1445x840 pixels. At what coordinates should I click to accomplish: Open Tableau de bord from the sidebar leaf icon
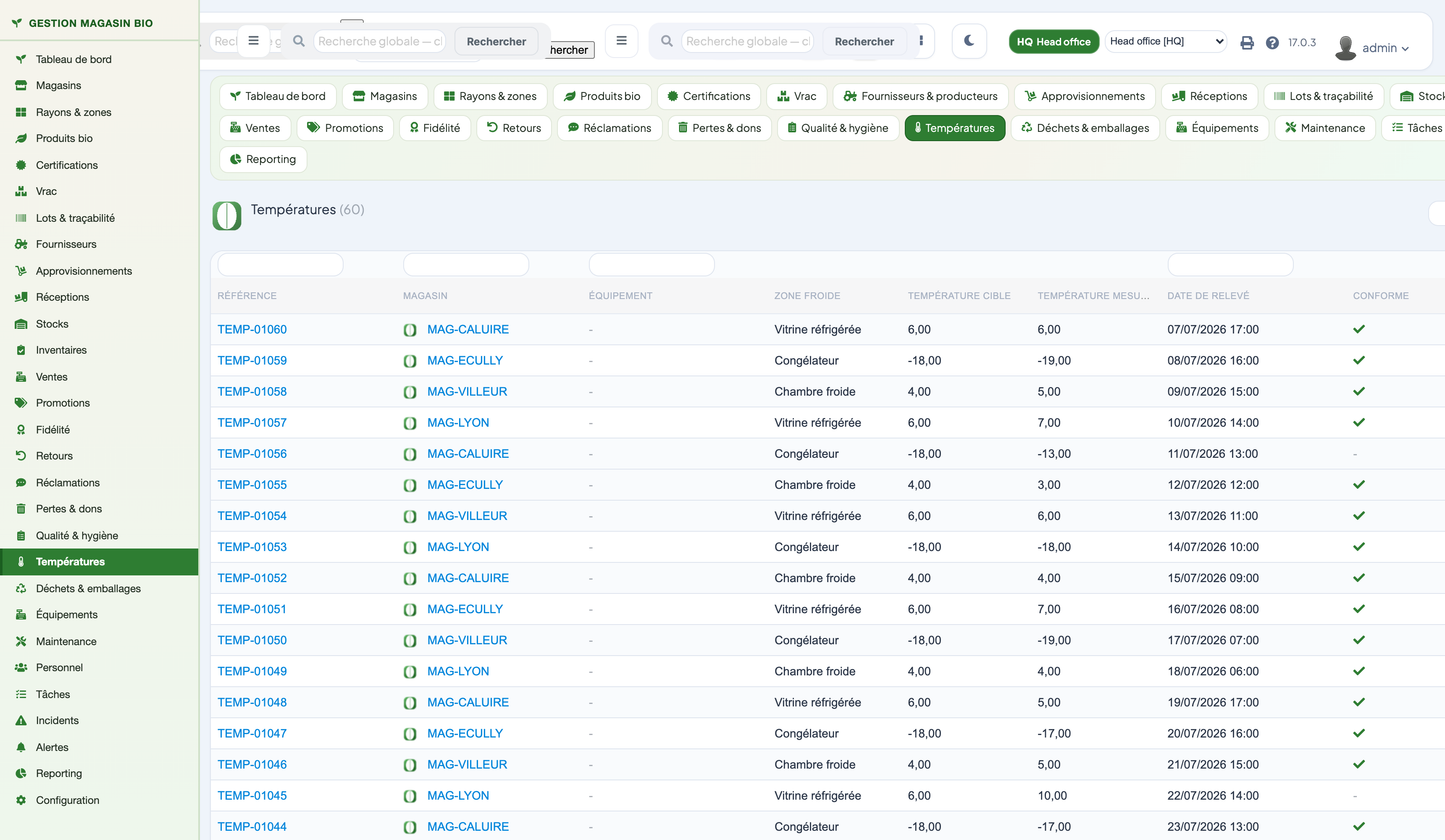coord(20,59)
